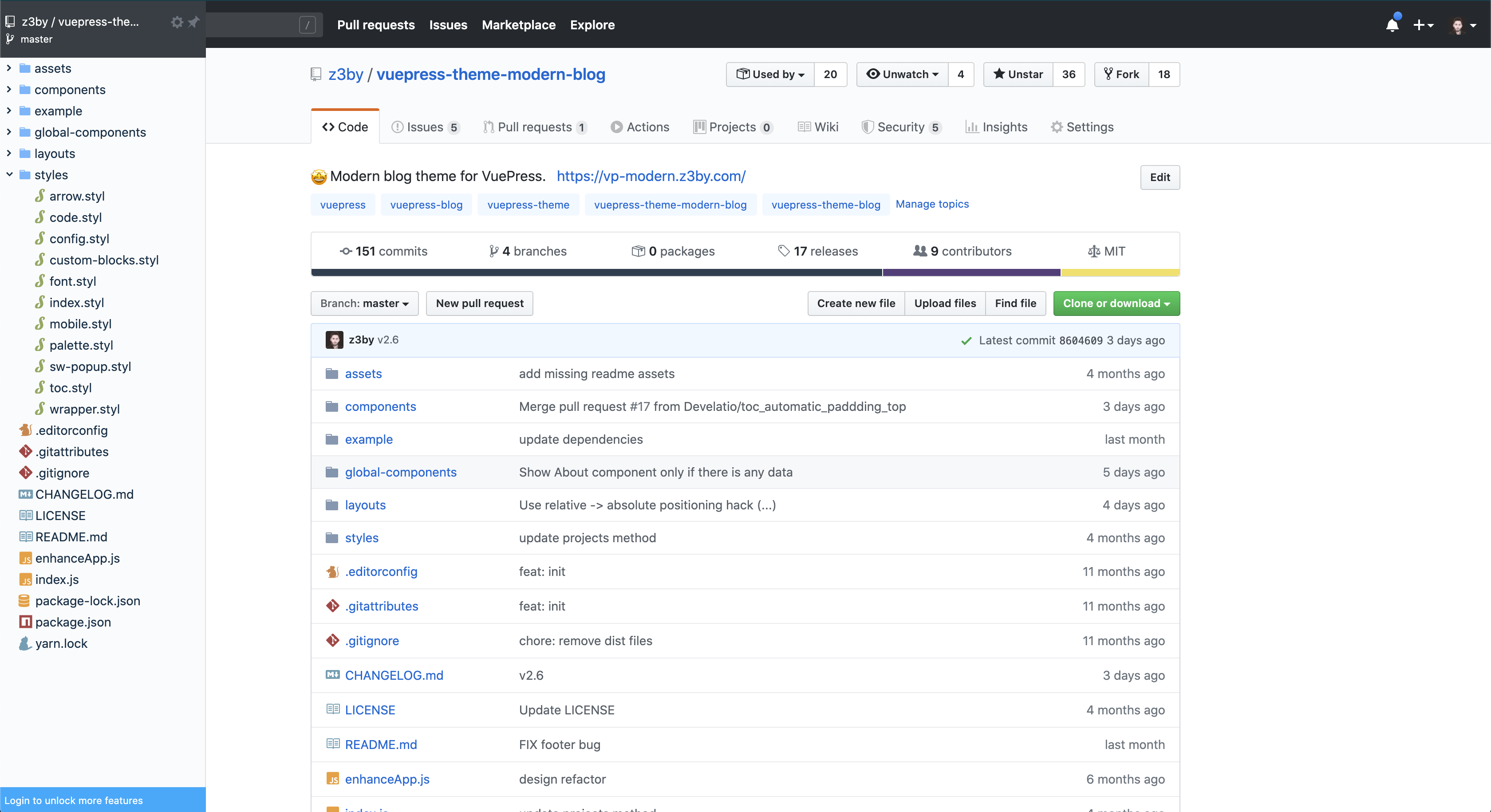Switch to the Issues tab
This screenshot has width=1491, height=812.
click(425, 127)
